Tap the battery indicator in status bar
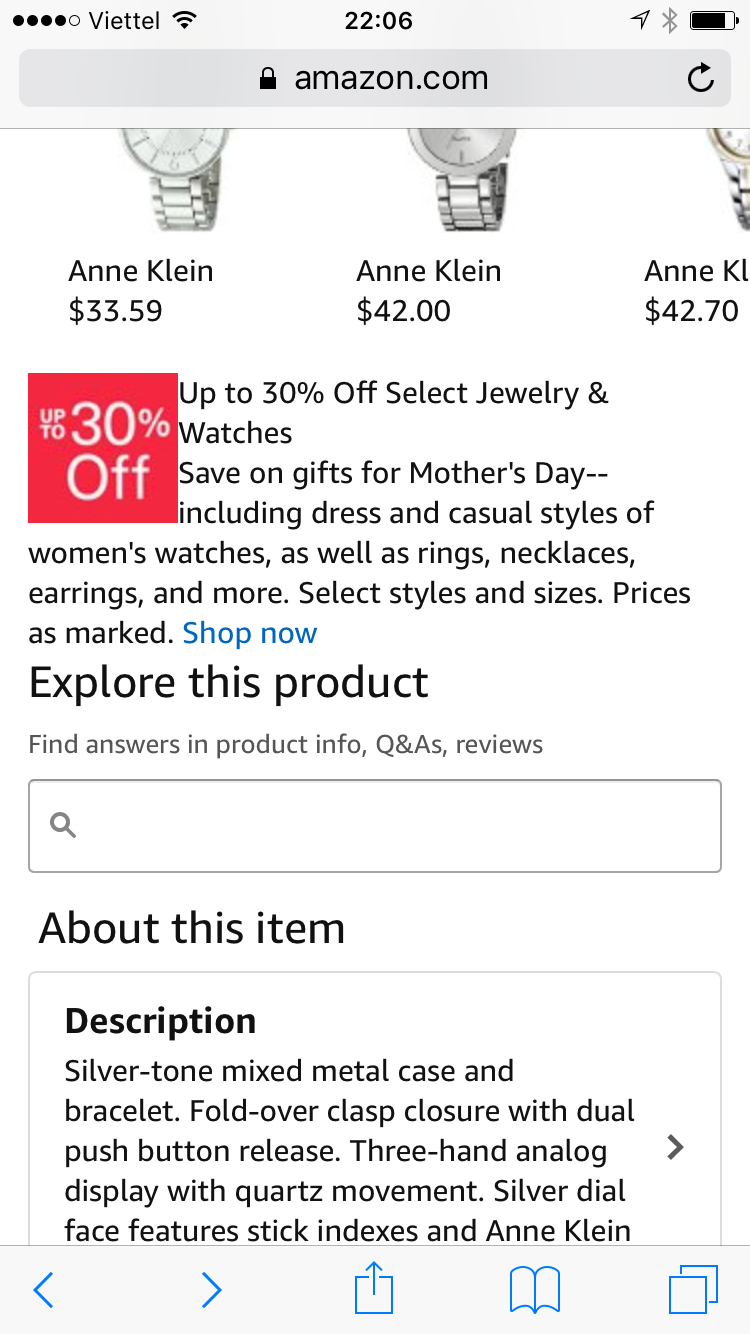Image resolution: width=750 pixels, height=1334 pixels. (712, 20)
